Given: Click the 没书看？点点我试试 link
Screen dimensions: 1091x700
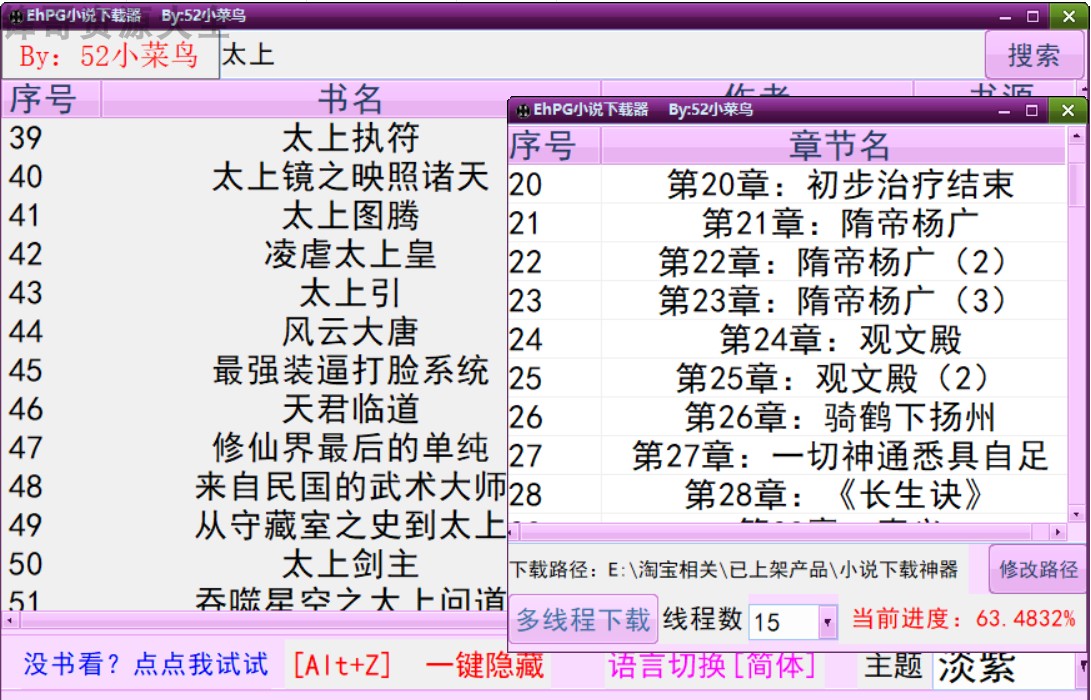Looking at the screenshot, I should [x=145, y=664].
